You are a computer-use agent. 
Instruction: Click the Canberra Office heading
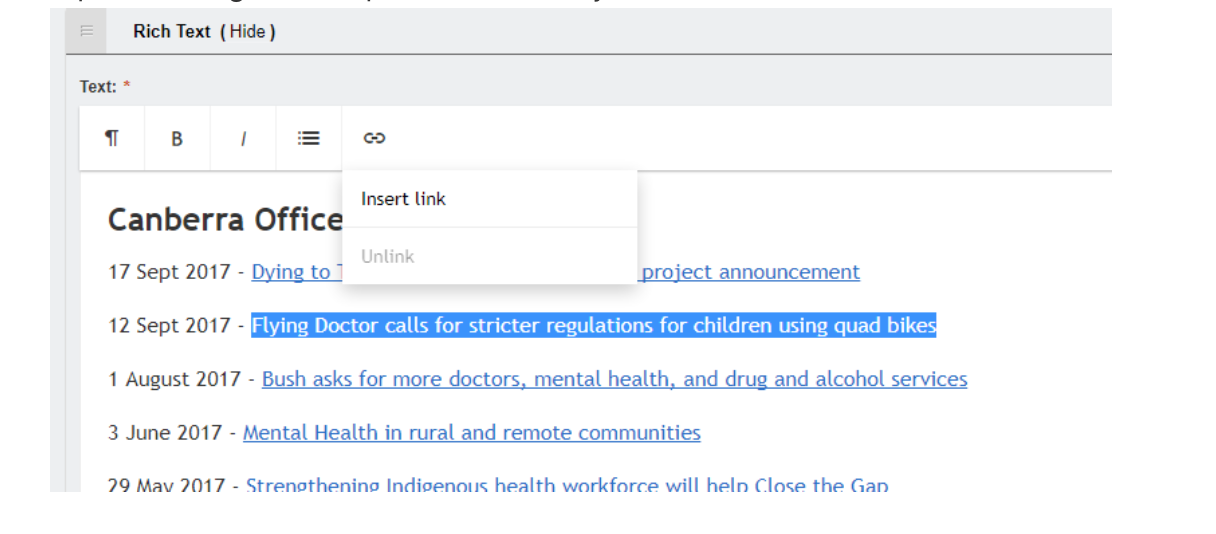[225, 220]
